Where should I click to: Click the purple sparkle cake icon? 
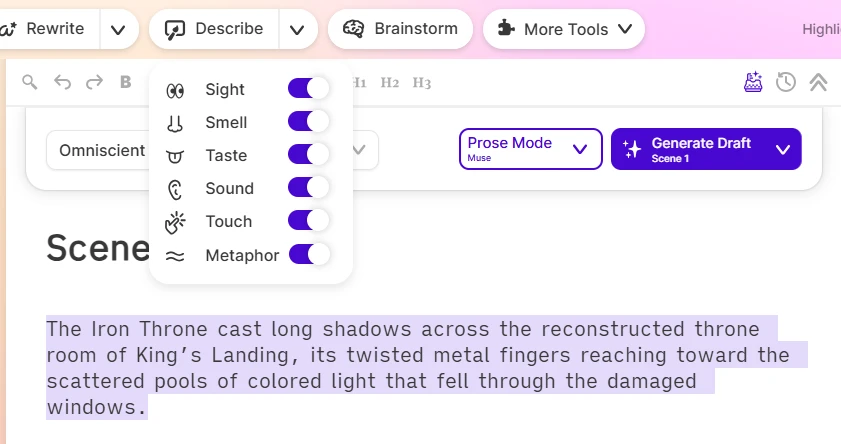[753, 82]
